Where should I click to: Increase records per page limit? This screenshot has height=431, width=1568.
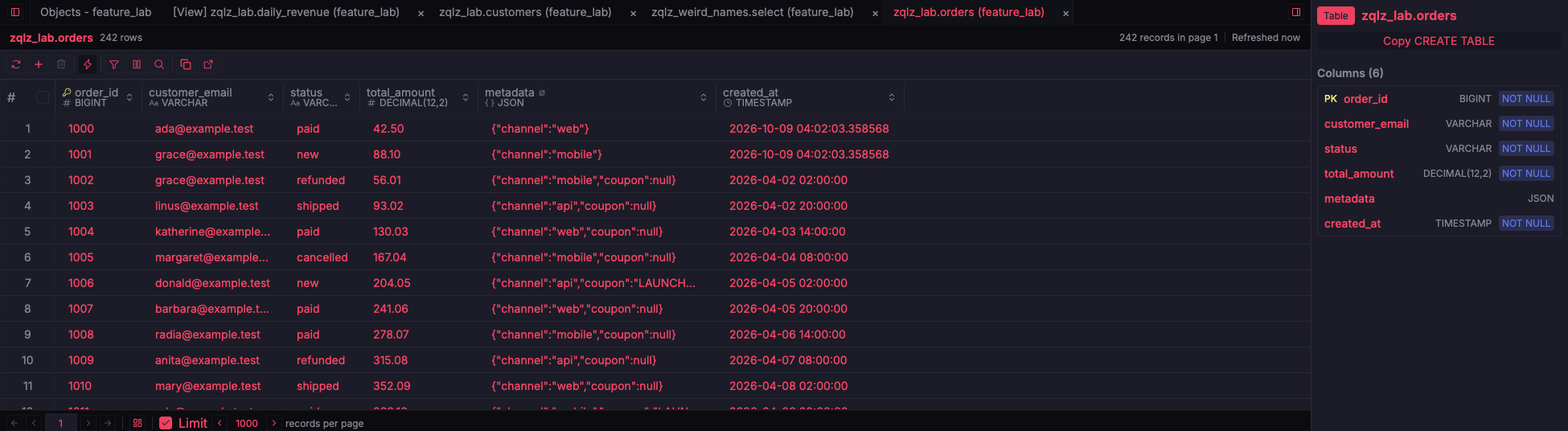pos(273,423)
